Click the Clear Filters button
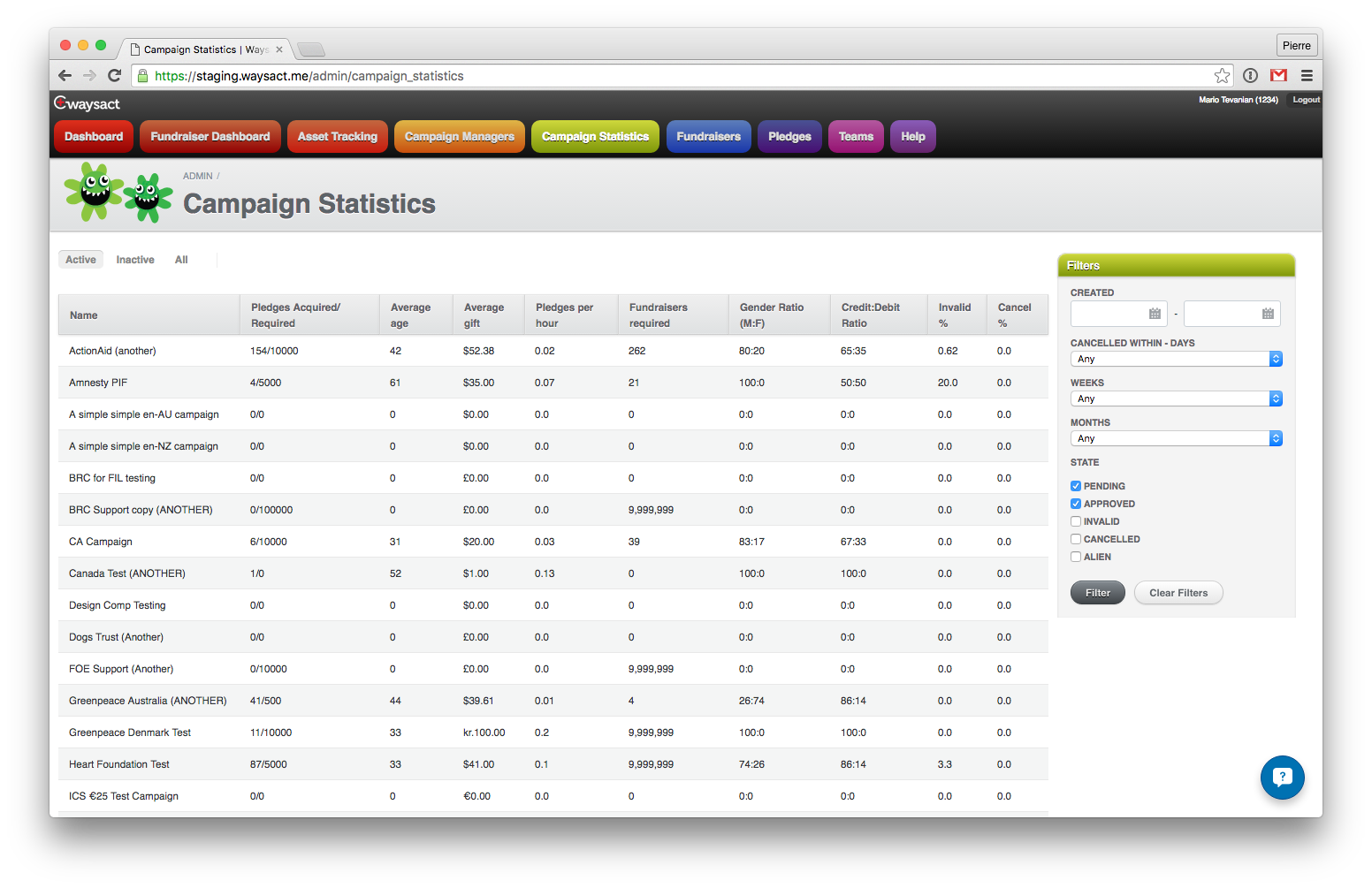 pos(1178,593)
